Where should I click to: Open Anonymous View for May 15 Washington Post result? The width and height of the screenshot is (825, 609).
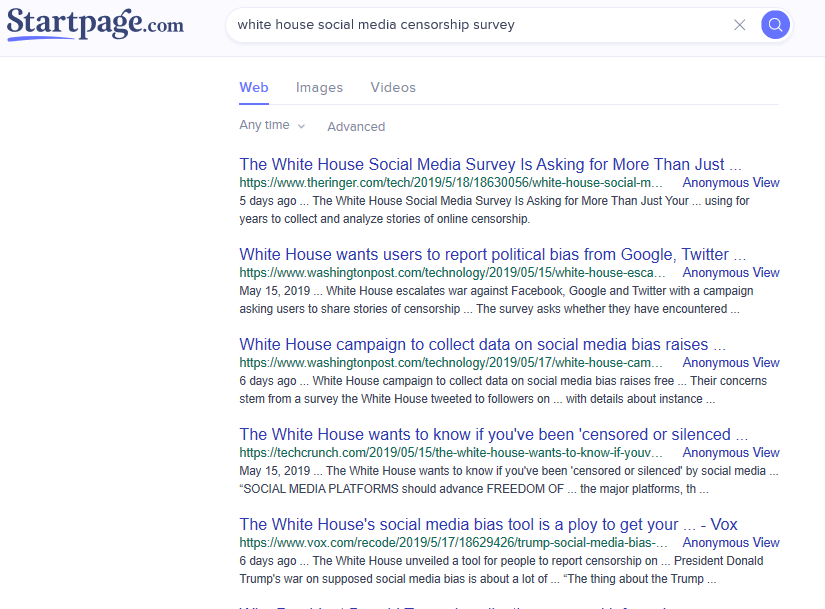[x=730, y=273]
